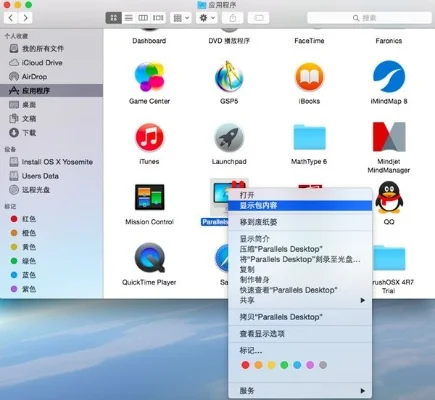The width and height of the screenshot is (435, 400).
Task: Open the arrange-by dropdown in toolbar
Action: 181,18
